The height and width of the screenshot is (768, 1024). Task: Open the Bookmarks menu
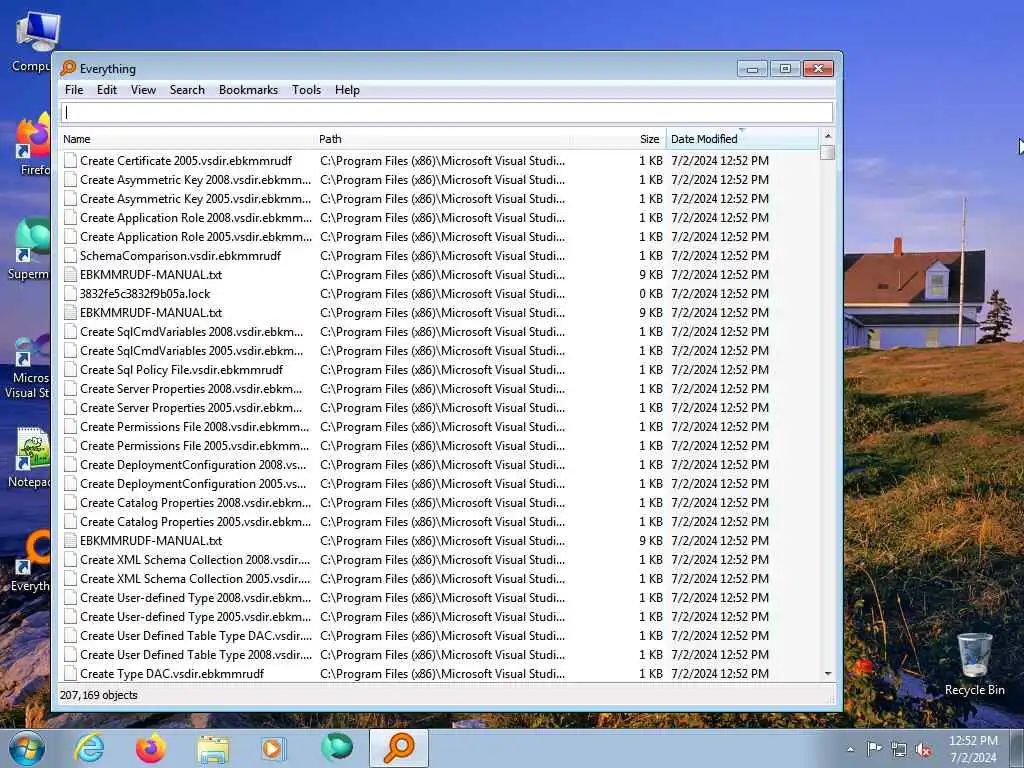[248, 90]
